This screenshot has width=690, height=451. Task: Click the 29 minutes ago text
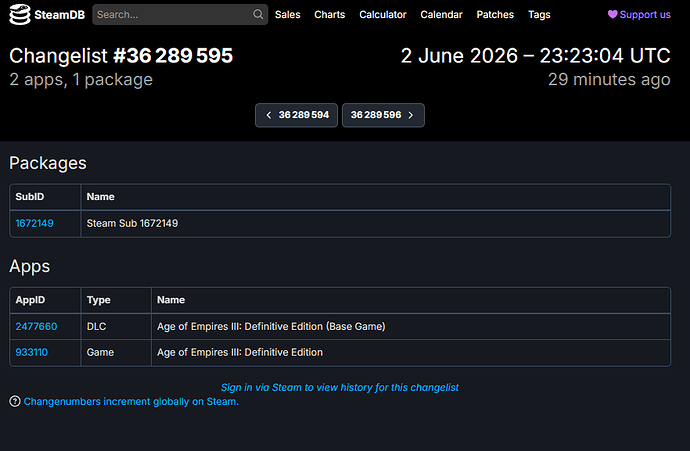609,80
